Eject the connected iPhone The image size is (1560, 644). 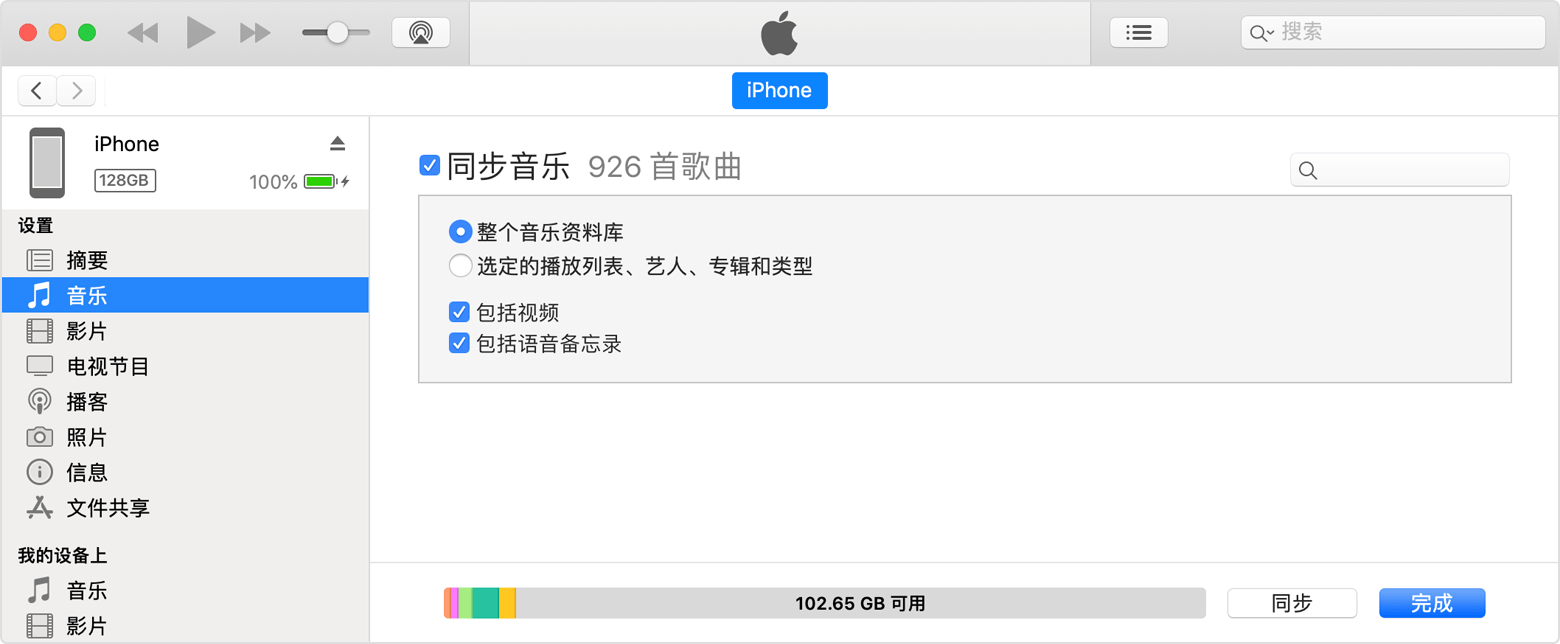339,142
